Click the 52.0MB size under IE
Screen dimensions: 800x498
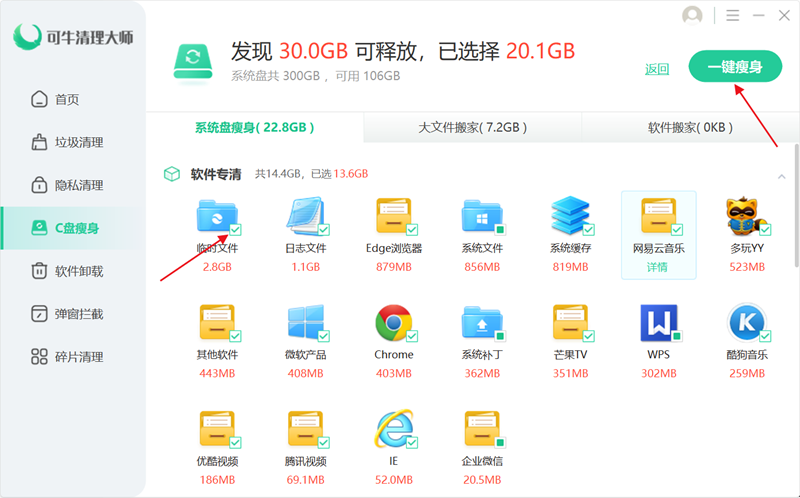click(x=393, y=480)
